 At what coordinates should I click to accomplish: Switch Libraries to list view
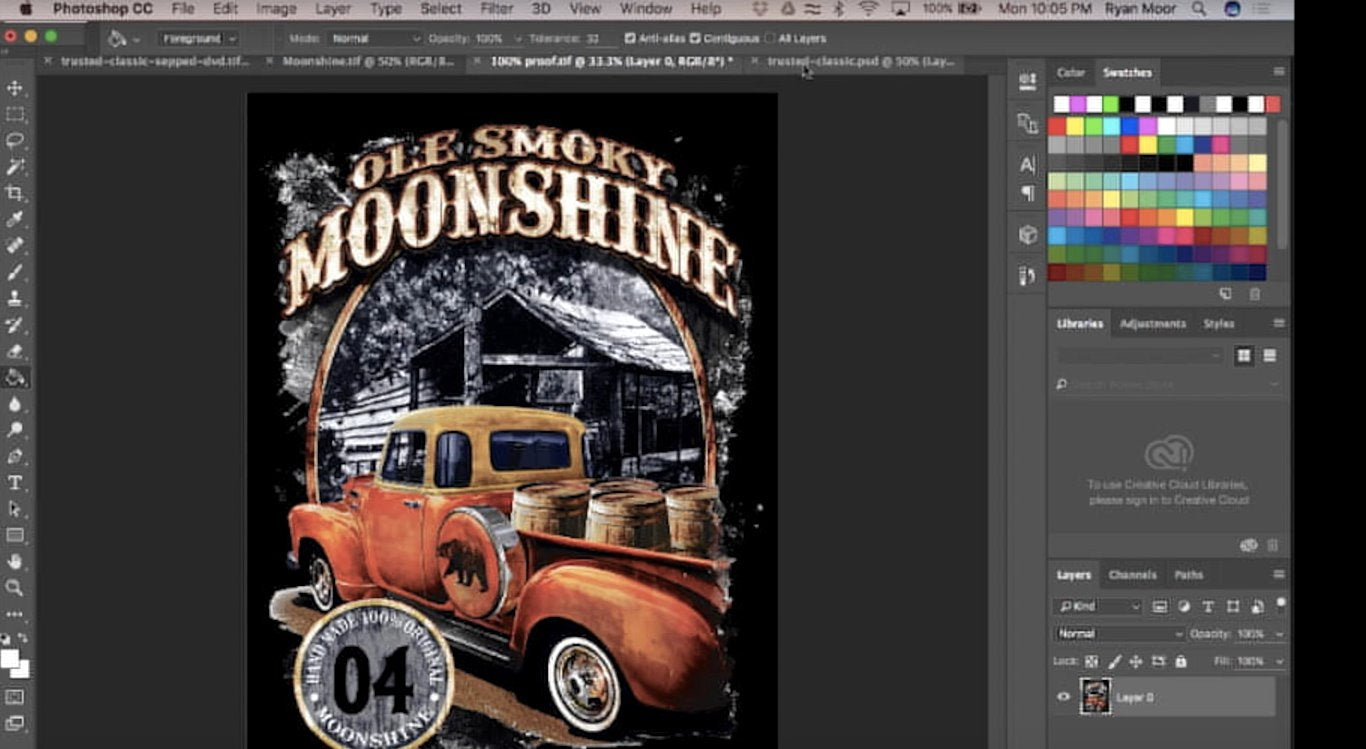pos(1270,355)
